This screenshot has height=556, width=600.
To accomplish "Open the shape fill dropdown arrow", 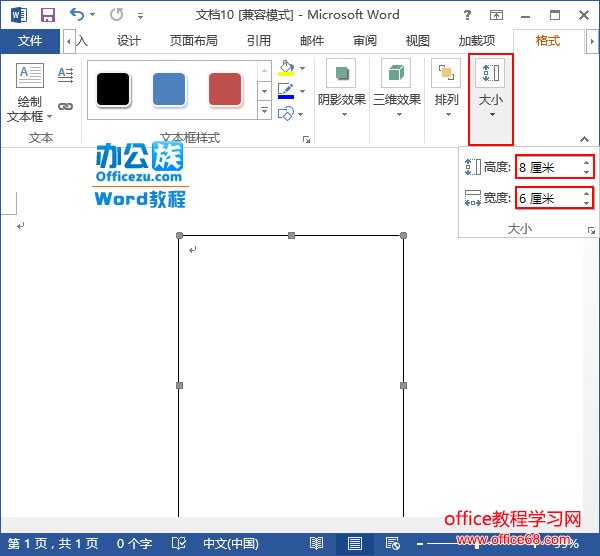I will tap(302, 68).
